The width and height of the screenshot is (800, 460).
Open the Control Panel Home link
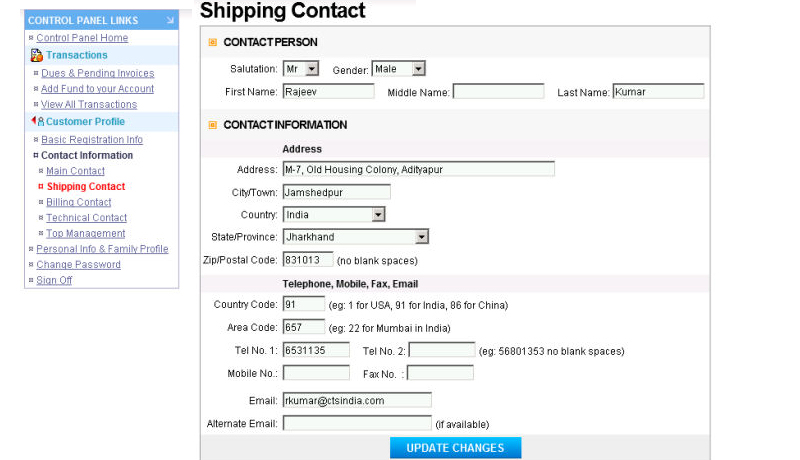[82, 38]
